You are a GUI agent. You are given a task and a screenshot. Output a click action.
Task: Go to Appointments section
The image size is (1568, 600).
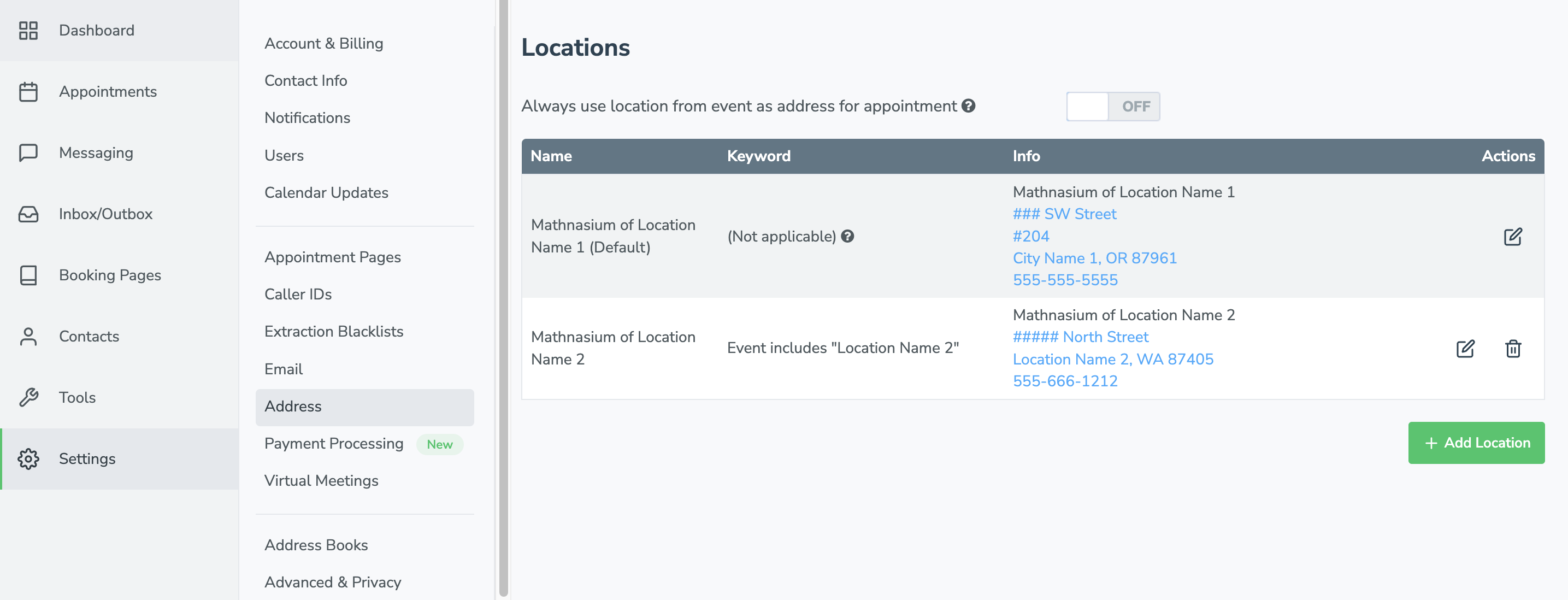click(x=119, y=92)
